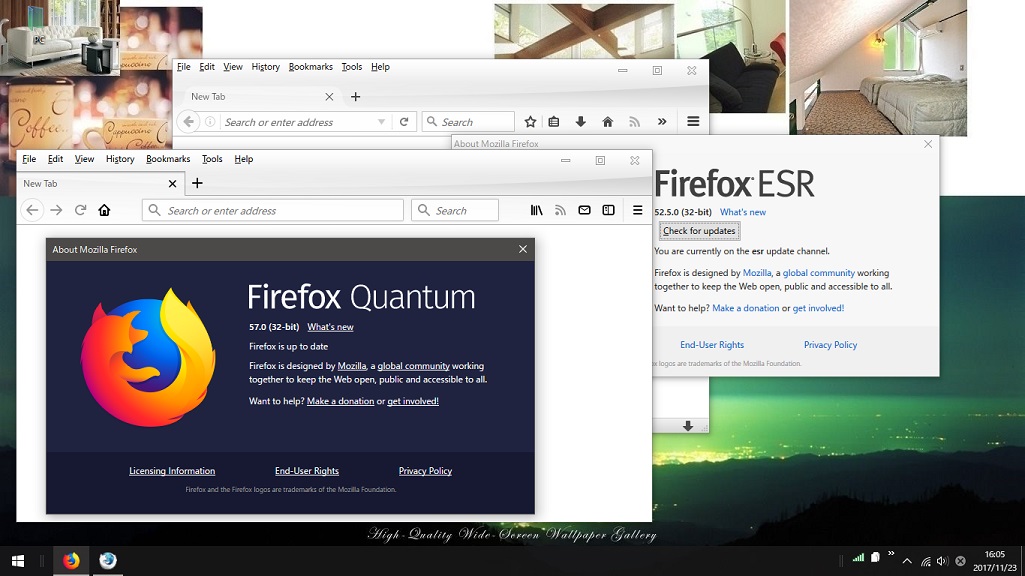The height and width of the screenshot is (576, 1025).
Task: Expand the taskbar toolbar overflow chevron
Action: point(891,554)
